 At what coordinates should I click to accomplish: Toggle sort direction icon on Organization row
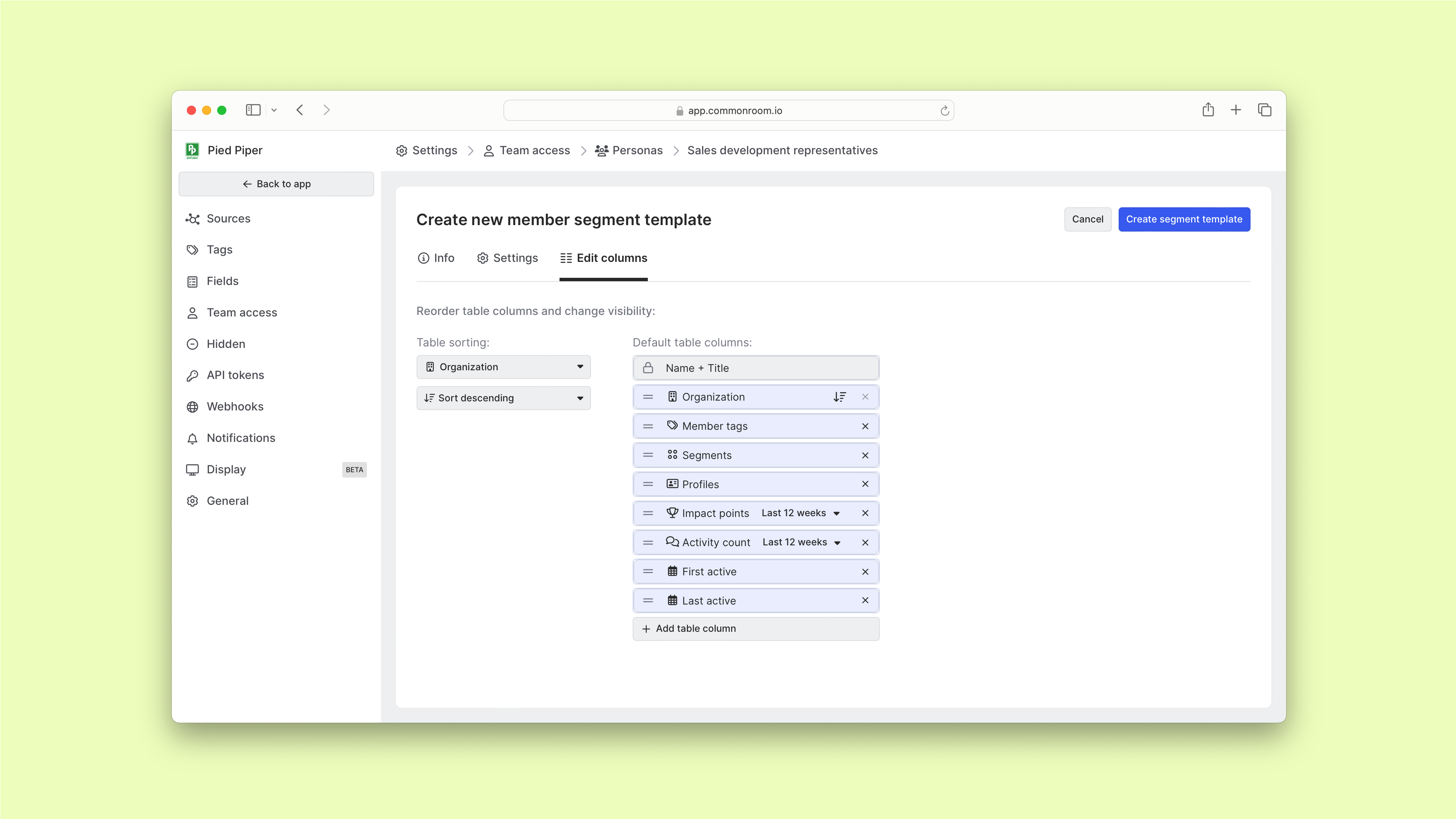(839, 397)
